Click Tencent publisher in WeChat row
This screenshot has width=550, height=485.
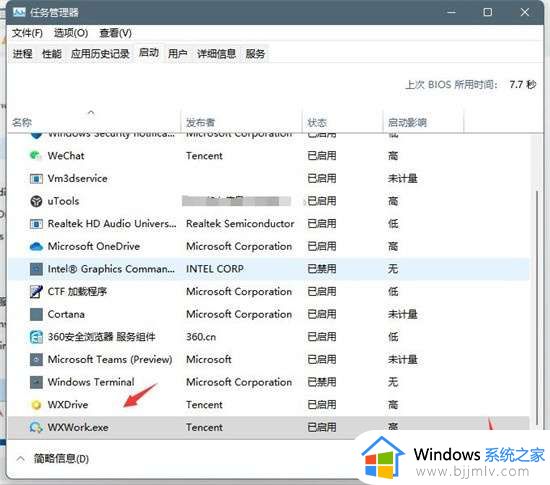coord(204,156)
